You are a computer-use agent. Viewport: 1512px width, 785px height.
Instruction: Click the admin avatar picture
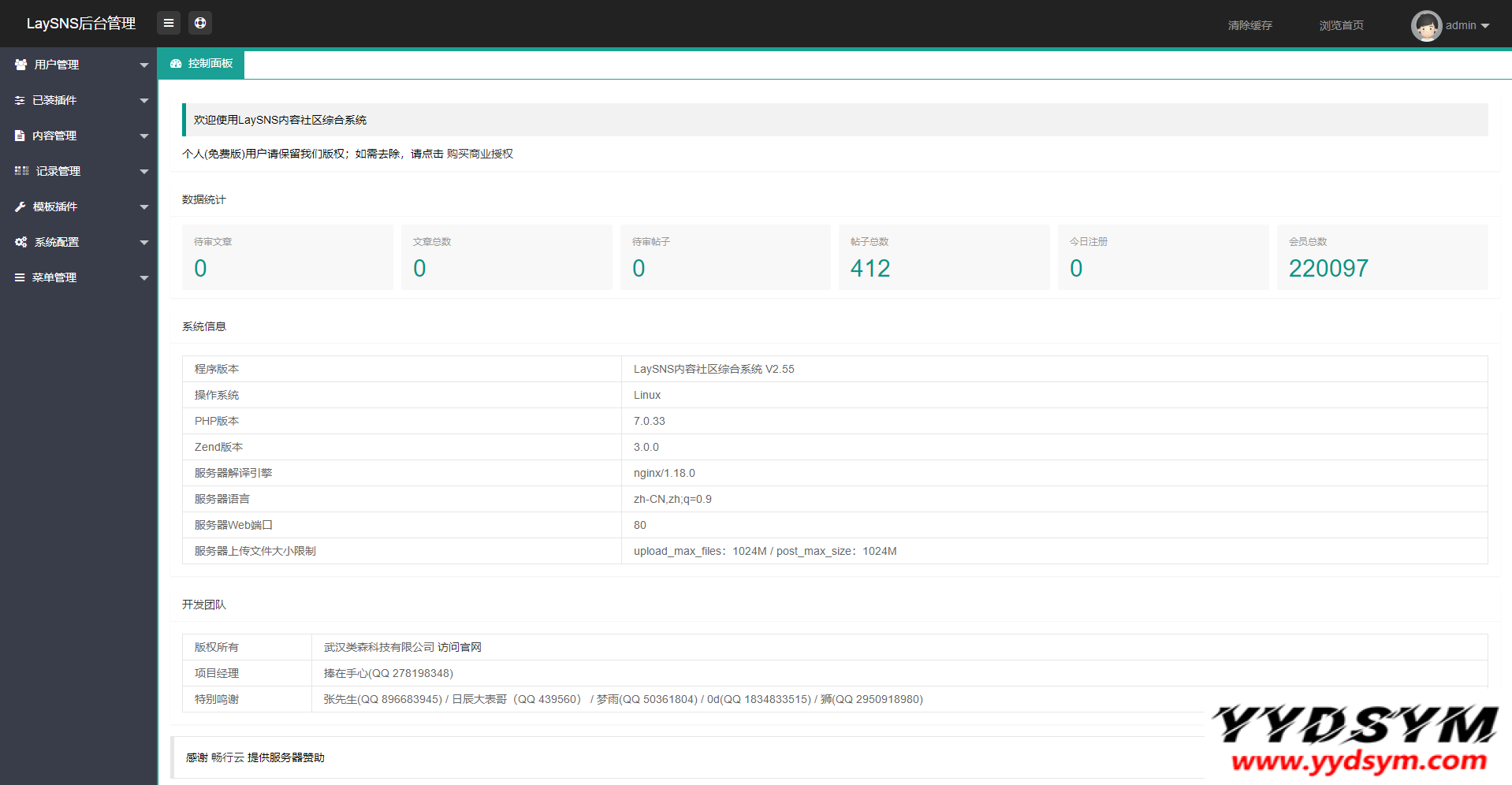coord(1425,26)
